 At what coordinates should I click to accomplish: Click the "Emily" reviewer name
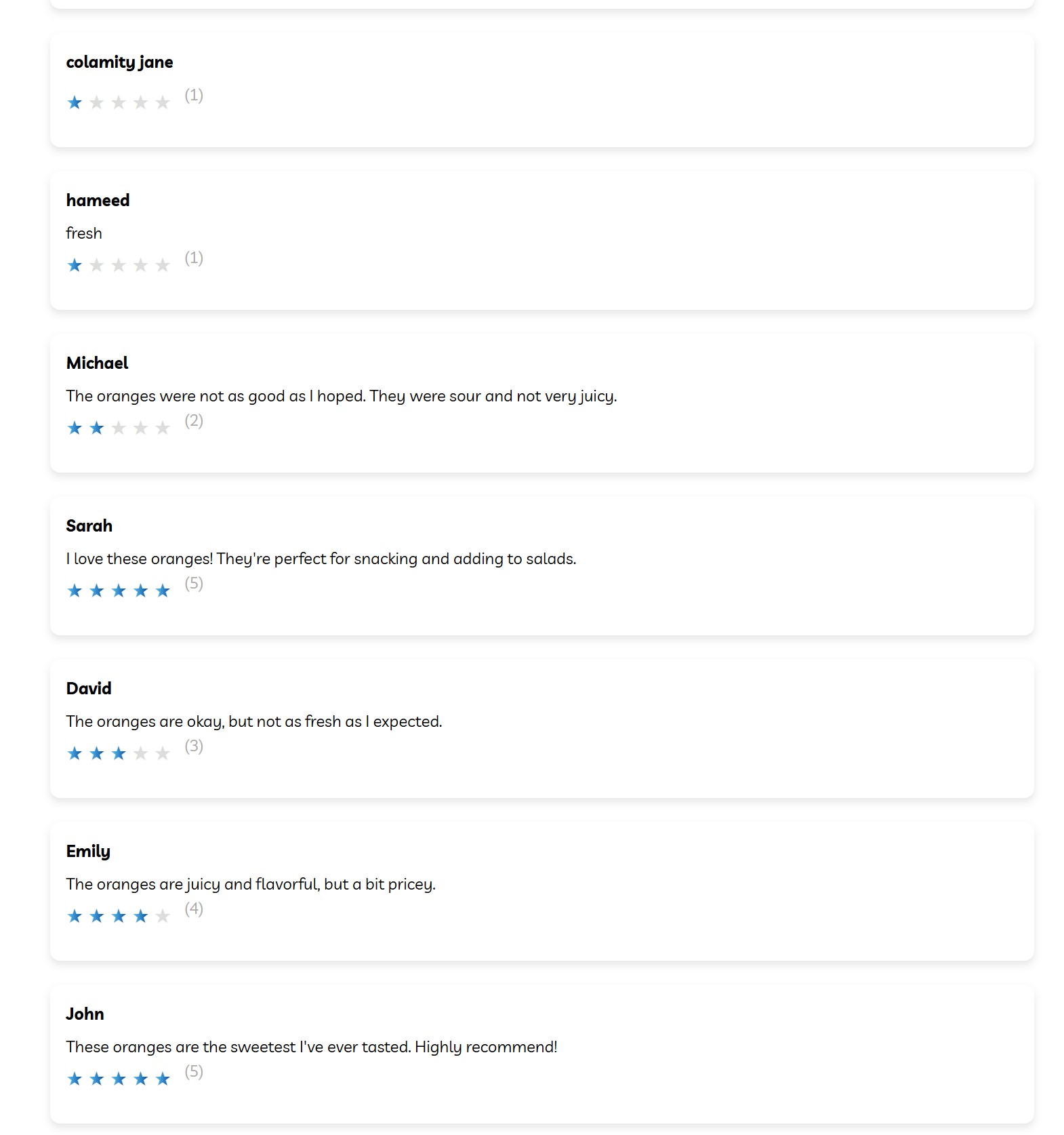click(88, 852)
